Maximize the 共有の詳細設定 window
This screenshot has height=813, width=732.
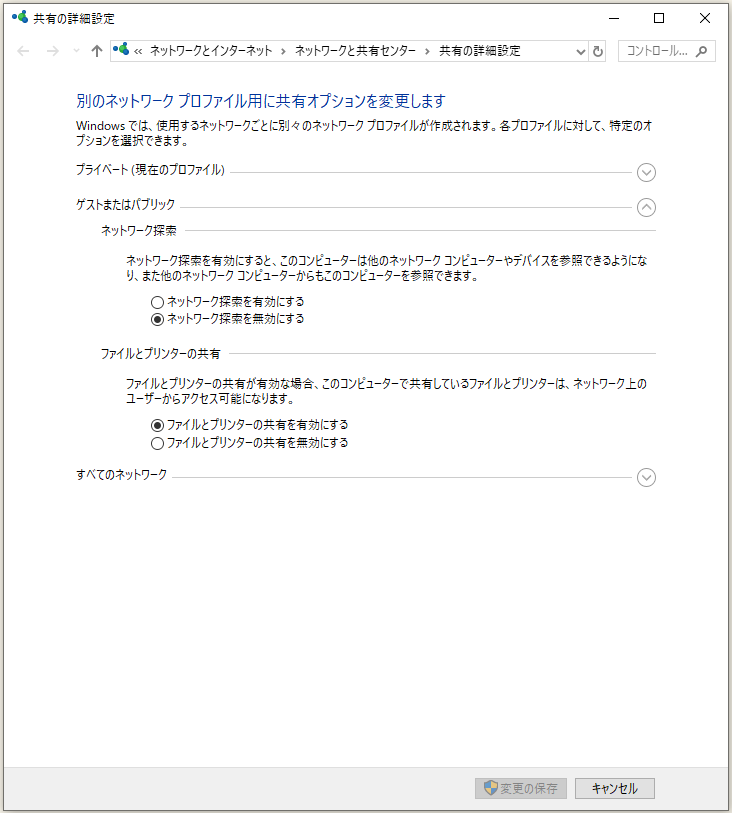coord(659,18)
